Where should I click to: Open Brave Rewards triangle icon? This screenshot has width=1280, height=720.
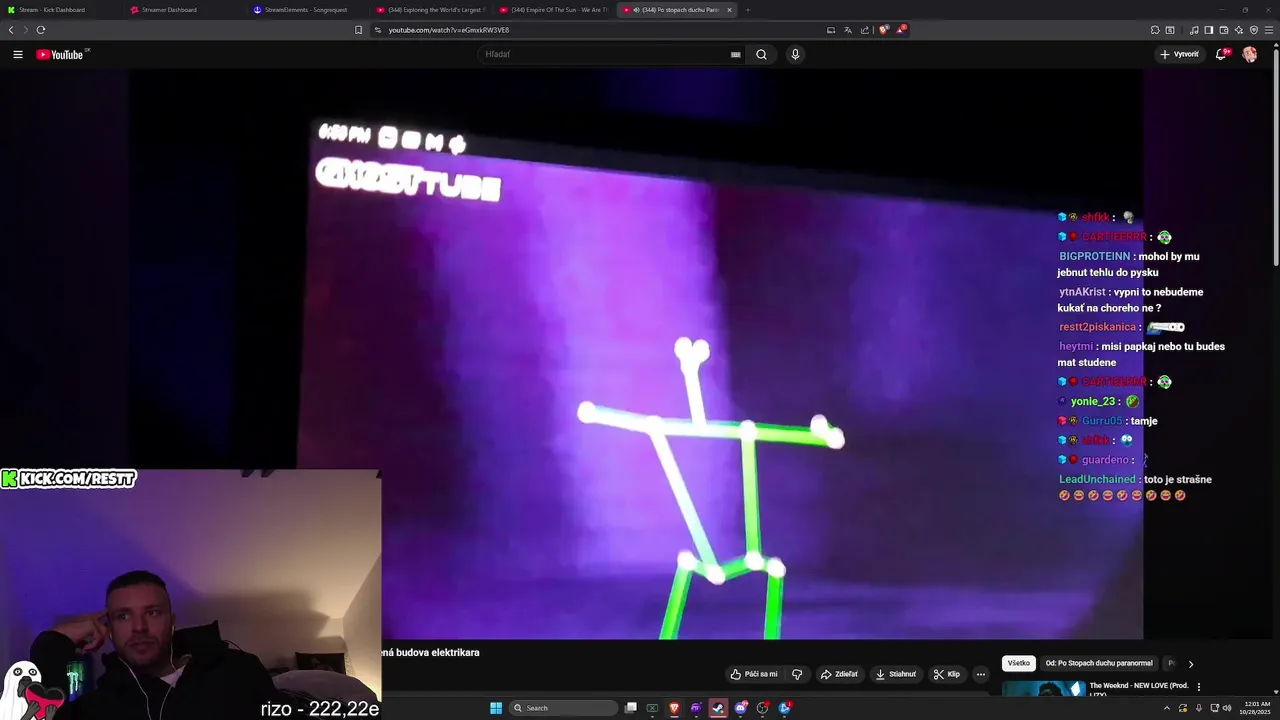point(900,30)
